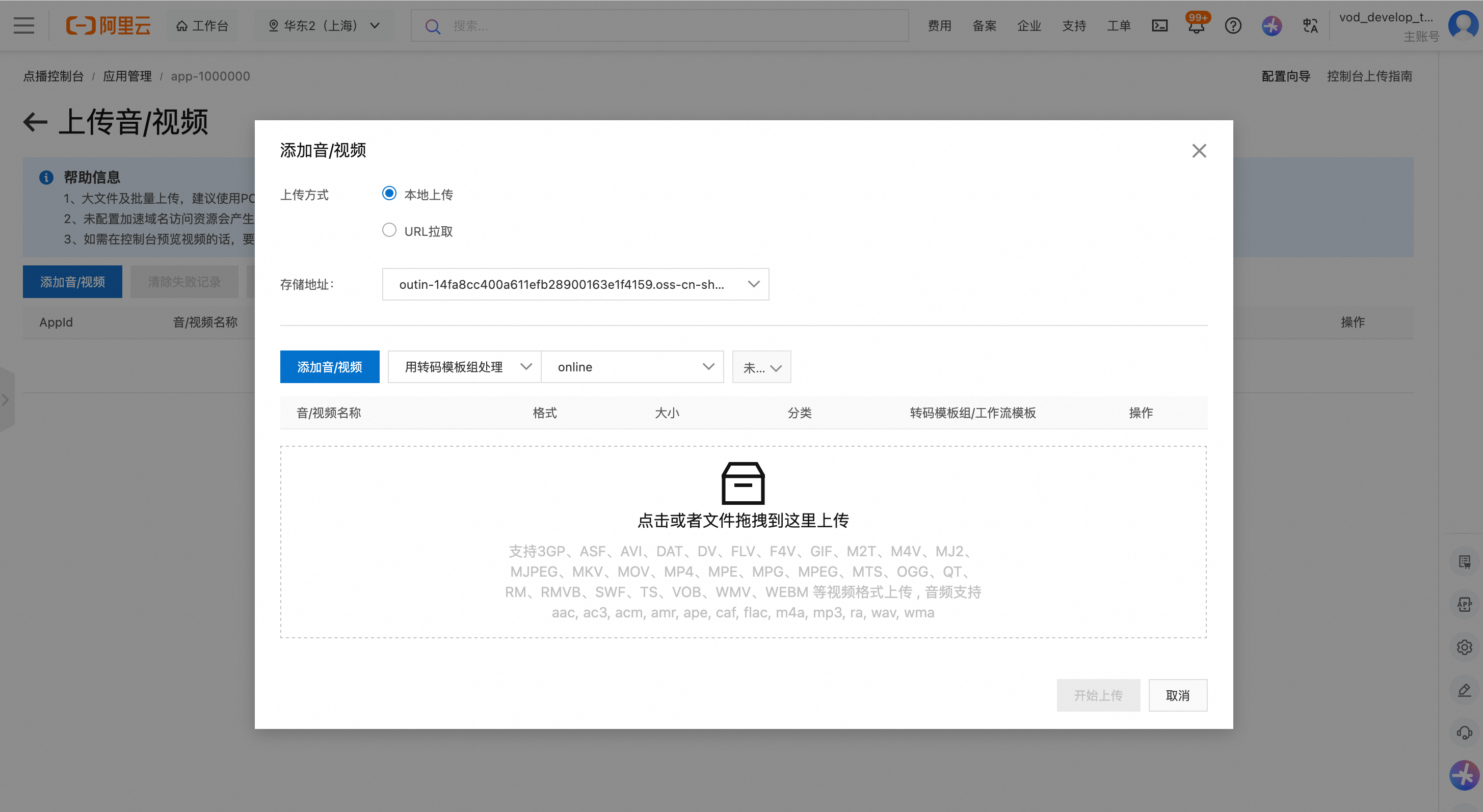1483x812 pixels.
Task: Click the 取消 button
Action: point(1177,695)
